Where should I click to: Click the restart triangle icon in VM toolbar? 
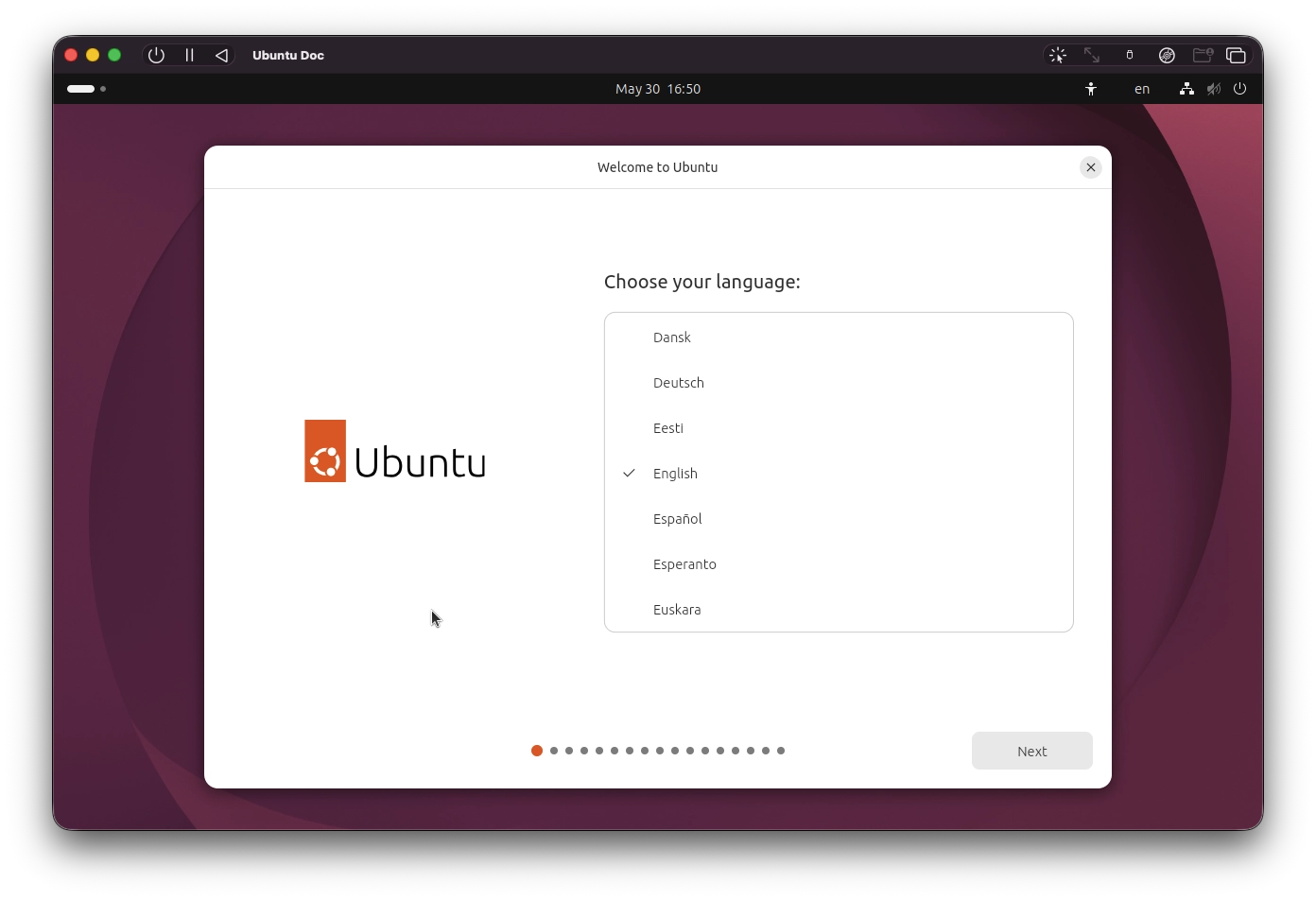pos(221,55)
